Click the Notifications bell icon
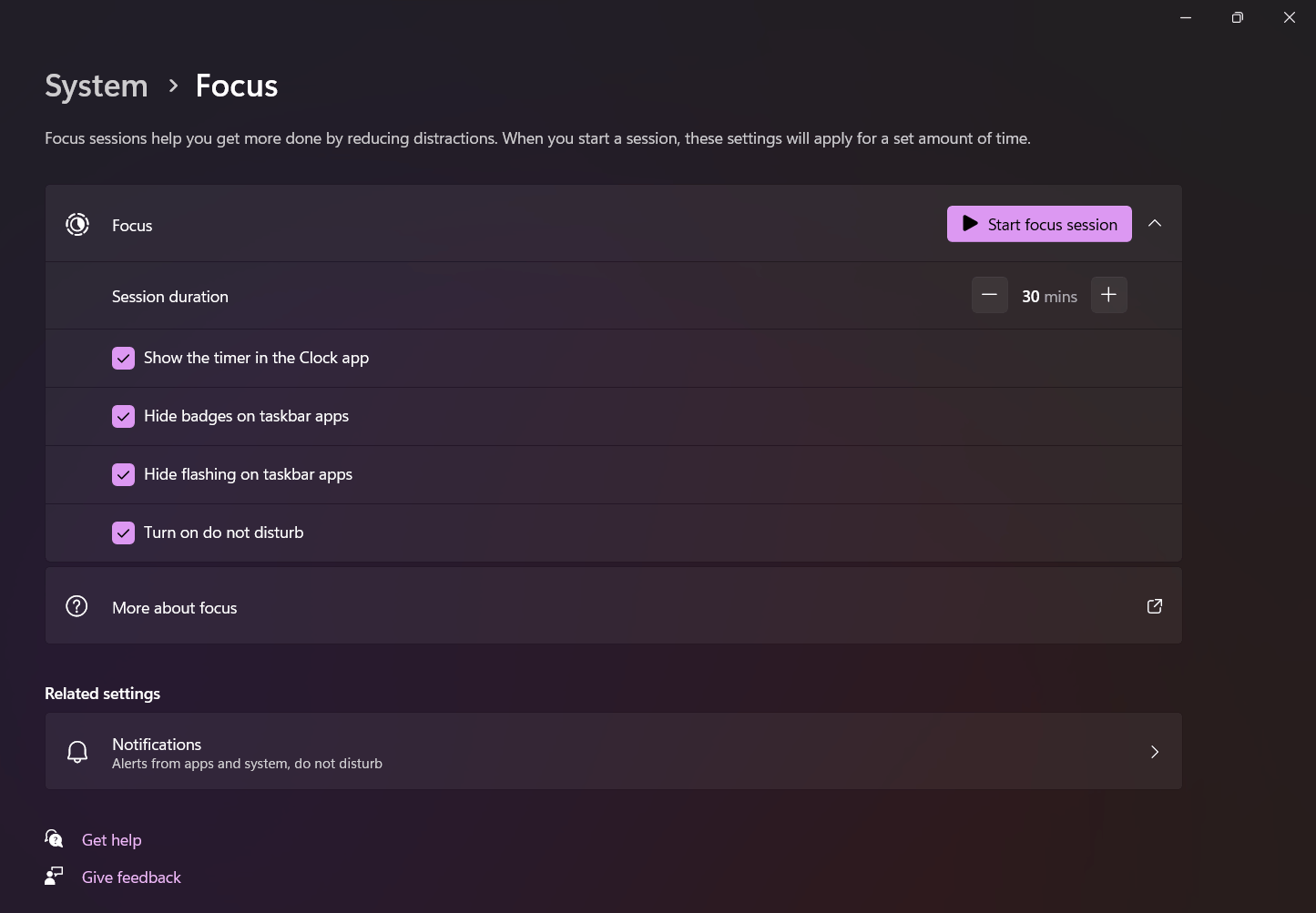 click(x=77, y=752)
